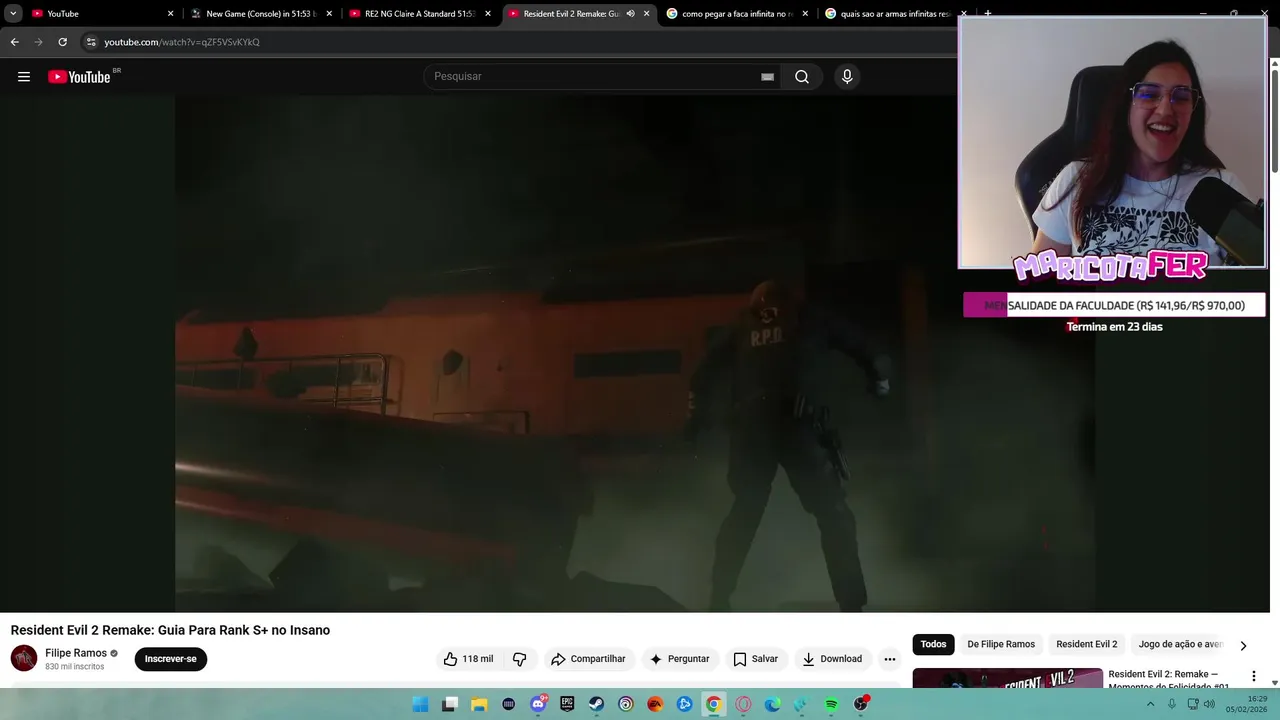Close the RE2 NG Claire A Standard tab

point(488,14)
